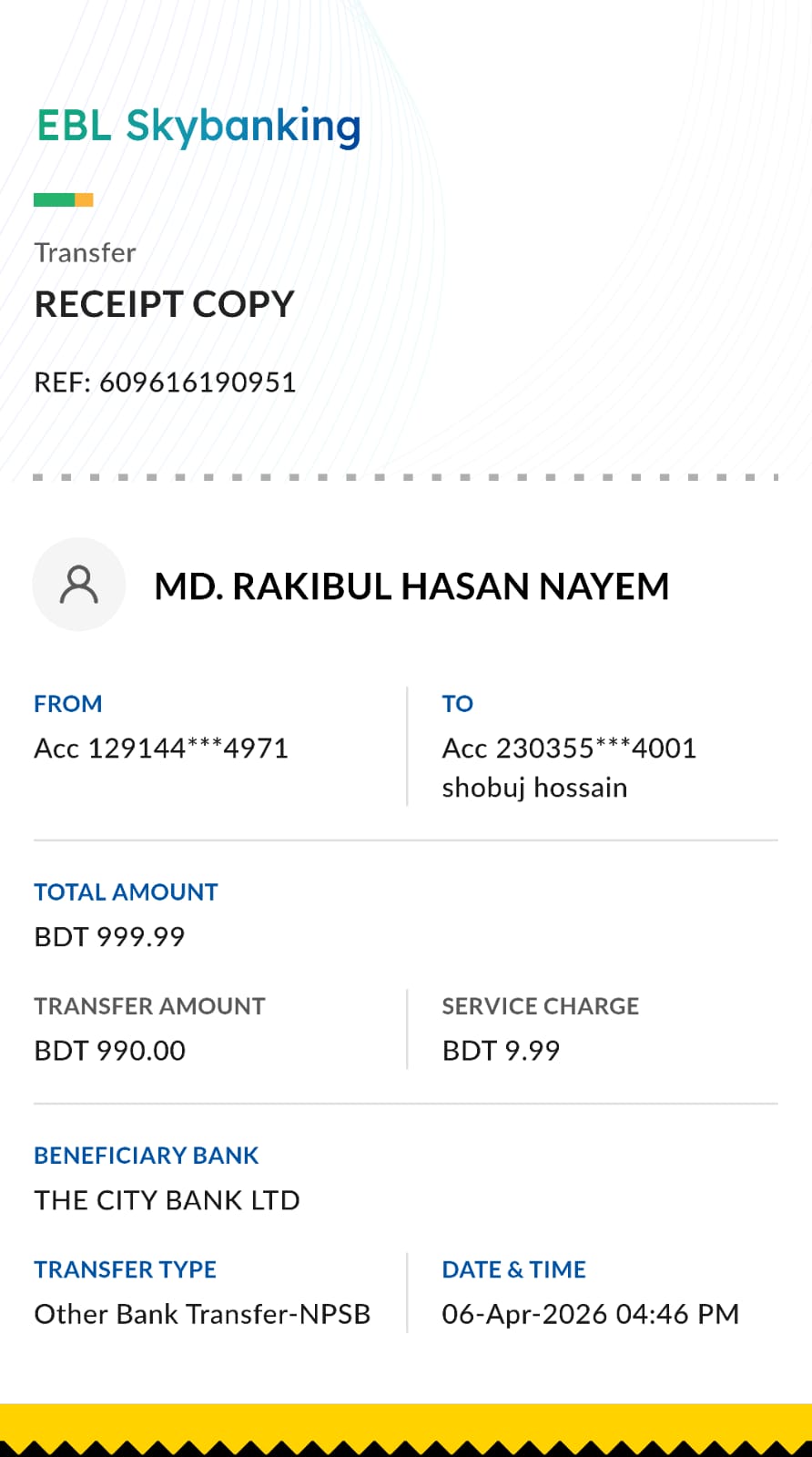Screen dimensions: 812x1457
Task: Click the TO label
Action: click(x=457, y=704)
